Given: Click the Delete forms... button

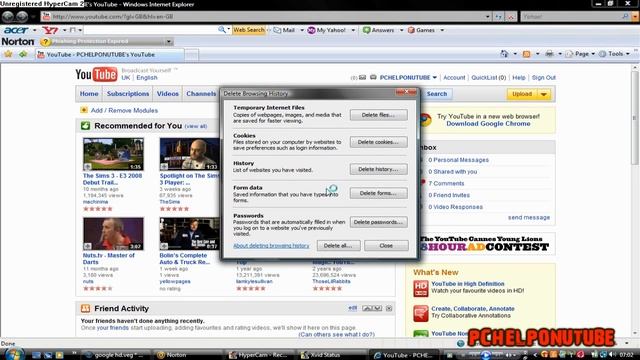Looking at the screenshot, I should (378, 193).
